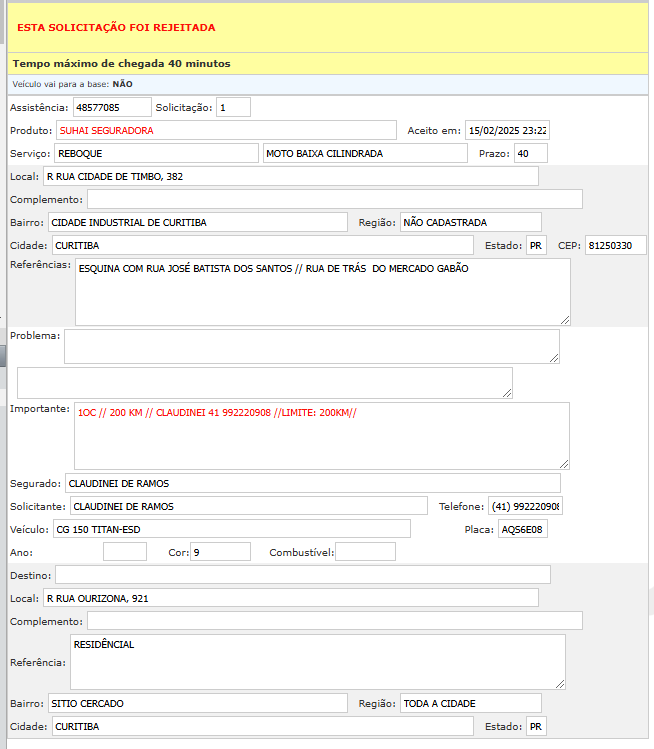This screenshot has height=749, width=654.
Task: Focus the Aceito em date field
Action: pos(507,130)
